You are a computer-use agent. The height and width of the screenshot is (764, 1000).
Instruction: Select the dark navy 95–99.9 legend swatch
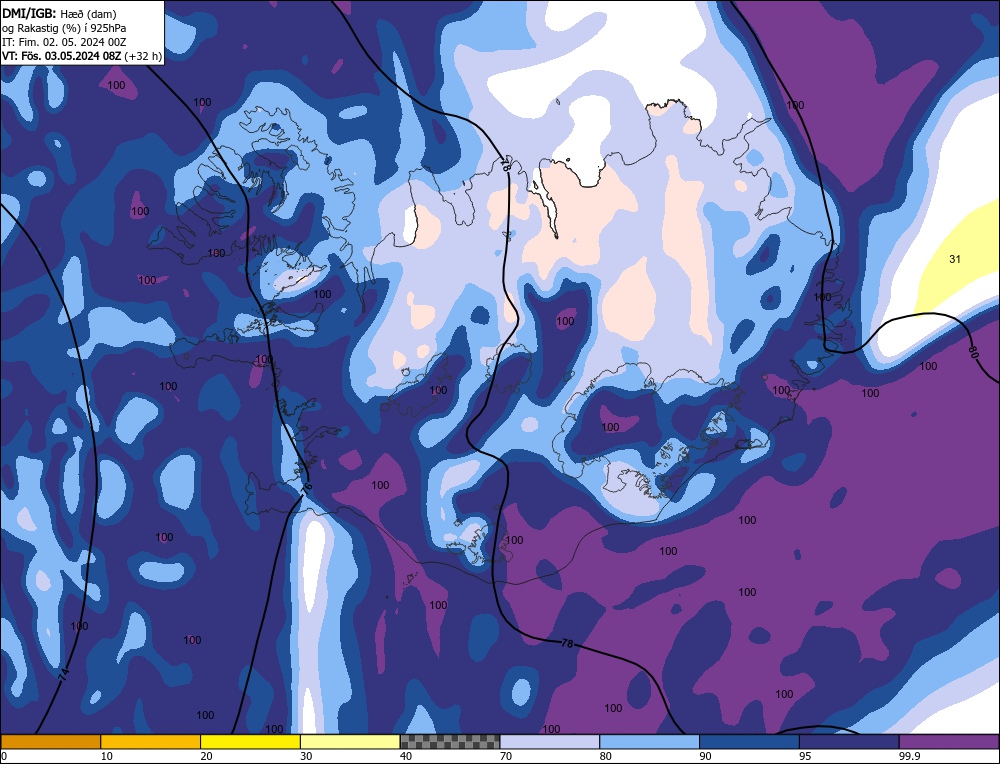coord(849,741)
